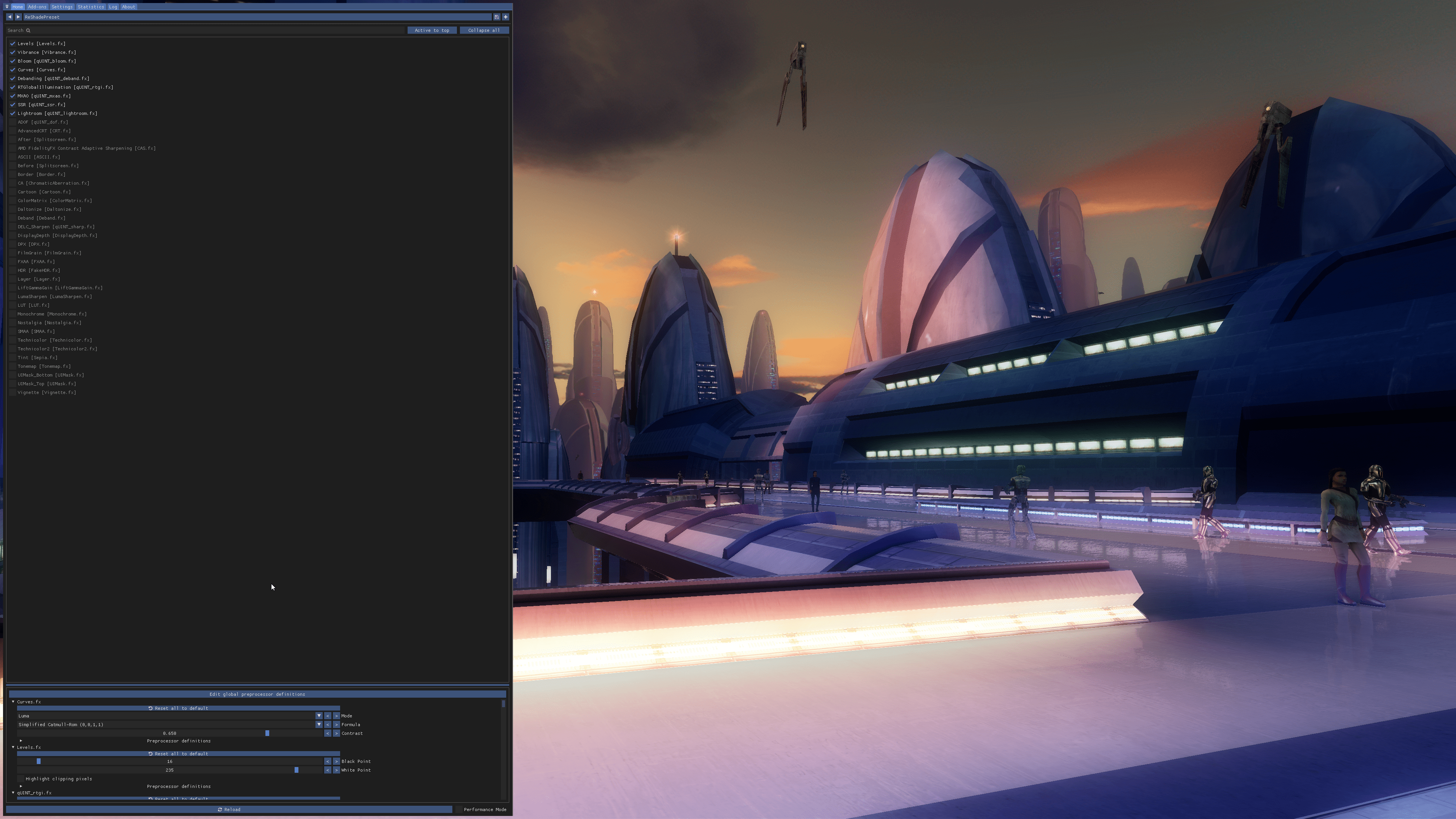Click the save preset floppy icon
Viewport: 1456px width, 819px height.
click(497, 17)
